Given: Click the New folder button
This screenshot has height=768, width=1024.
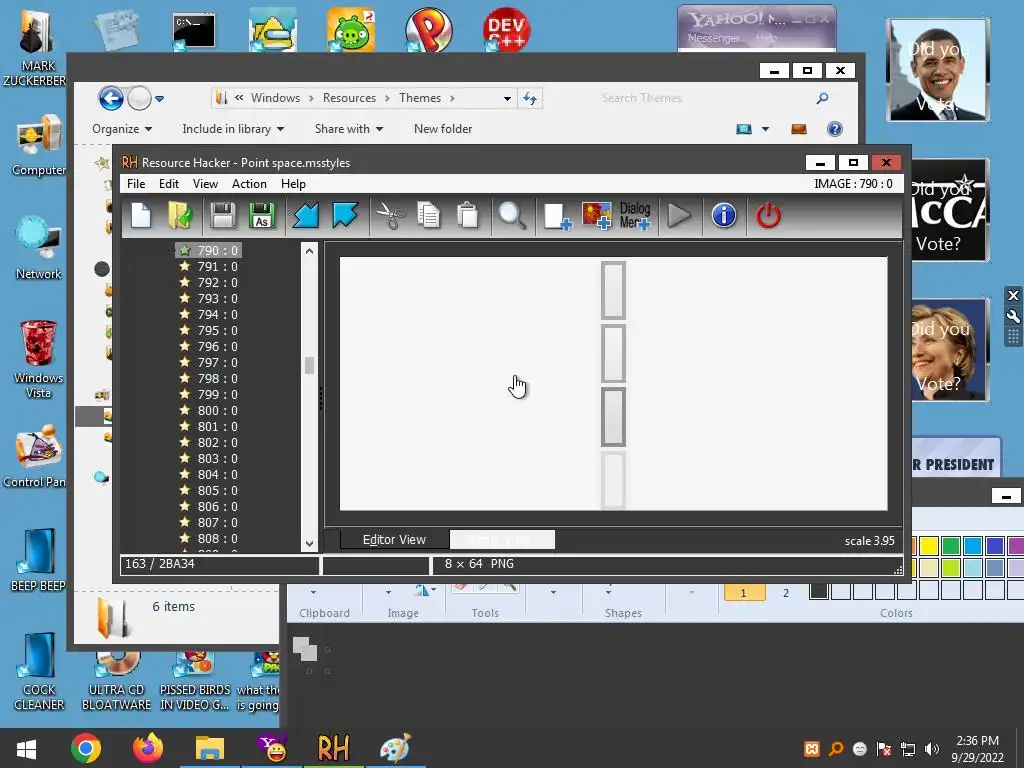Looking at the screenshot, I should tap(443, 129).
